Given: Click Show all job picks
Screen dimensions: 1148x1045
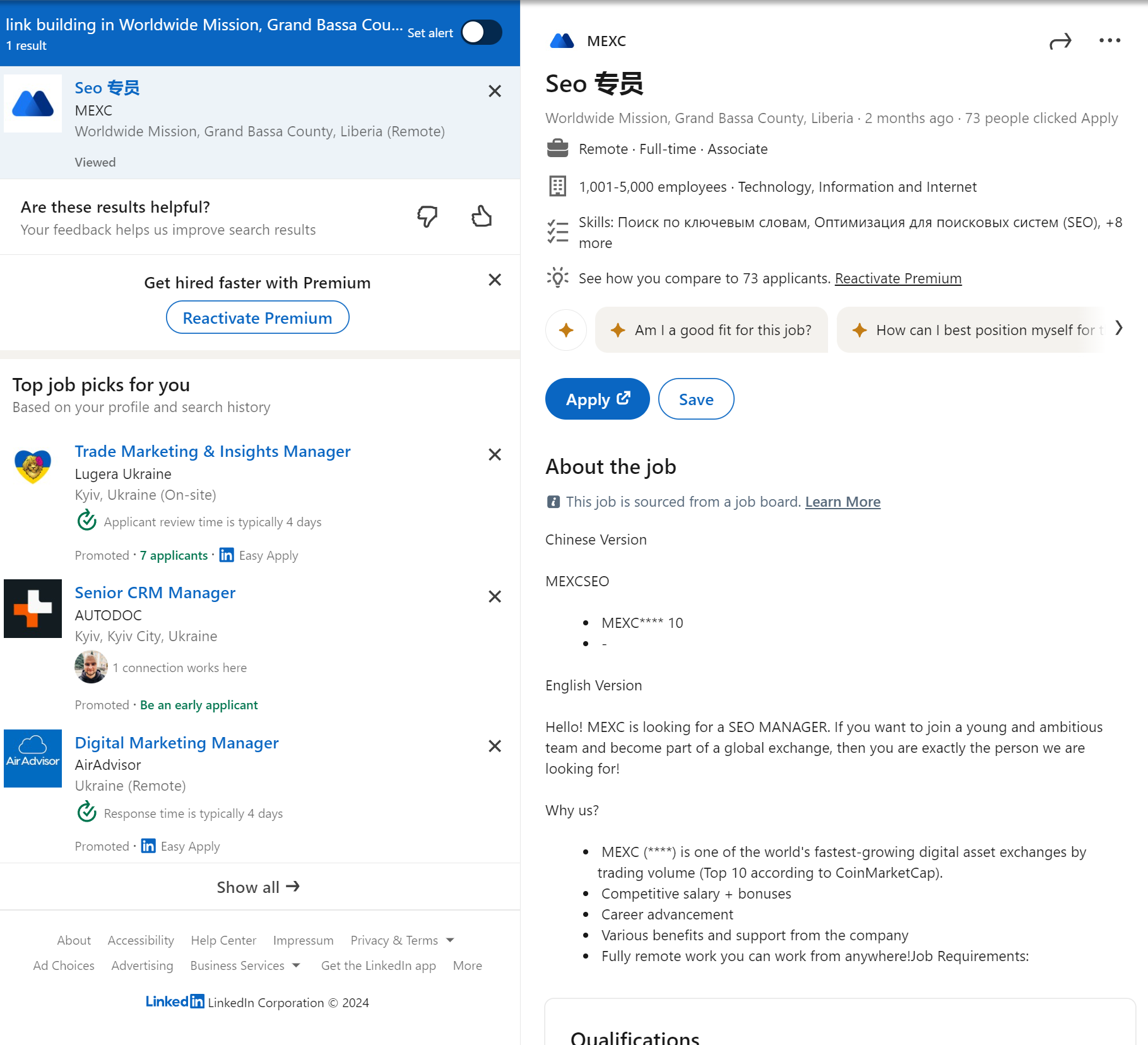Looking at the screenshot, I should (258, 887).
